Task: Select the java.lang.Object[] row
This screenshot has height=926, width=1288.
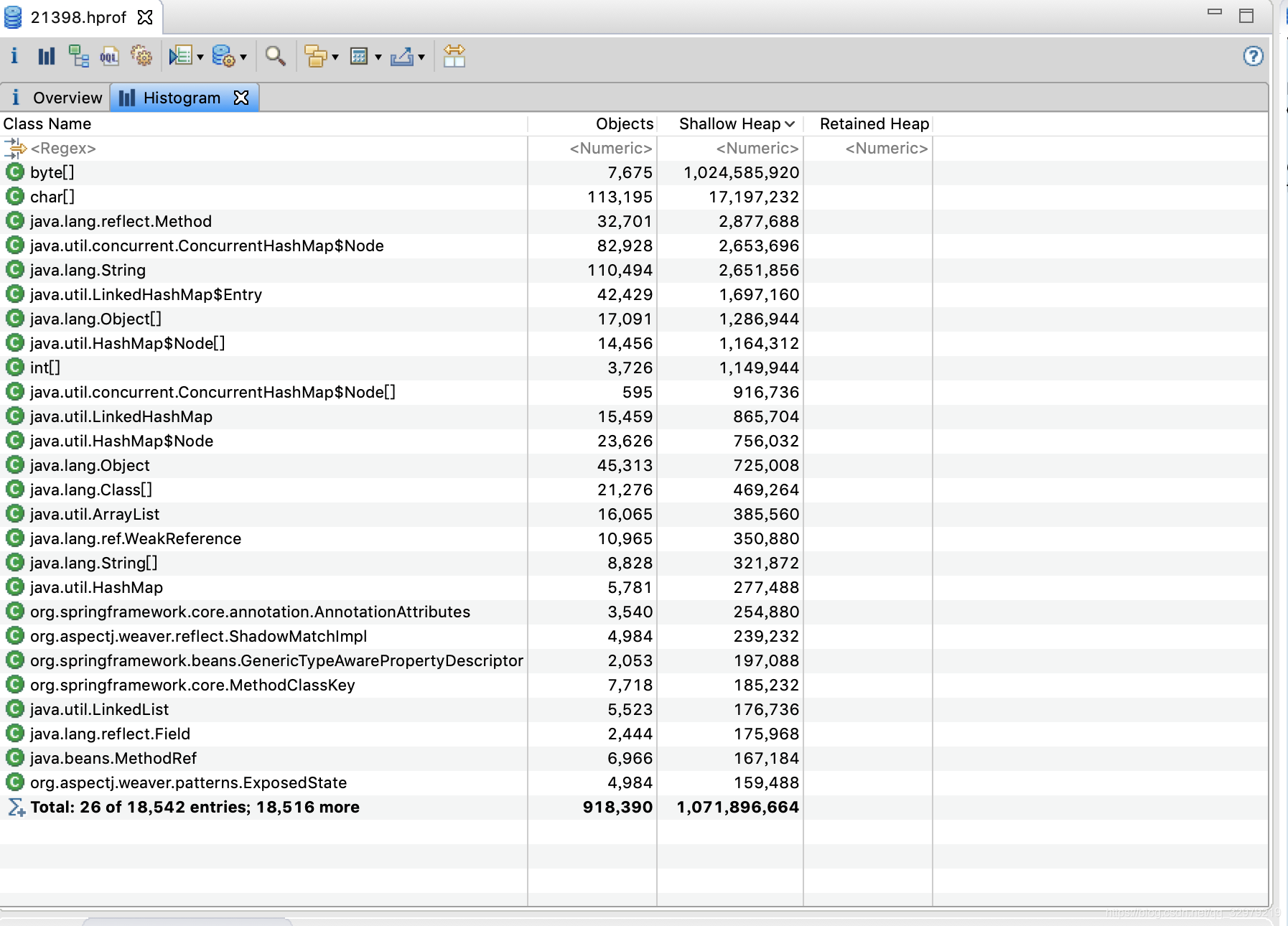Action: point(634,319)
